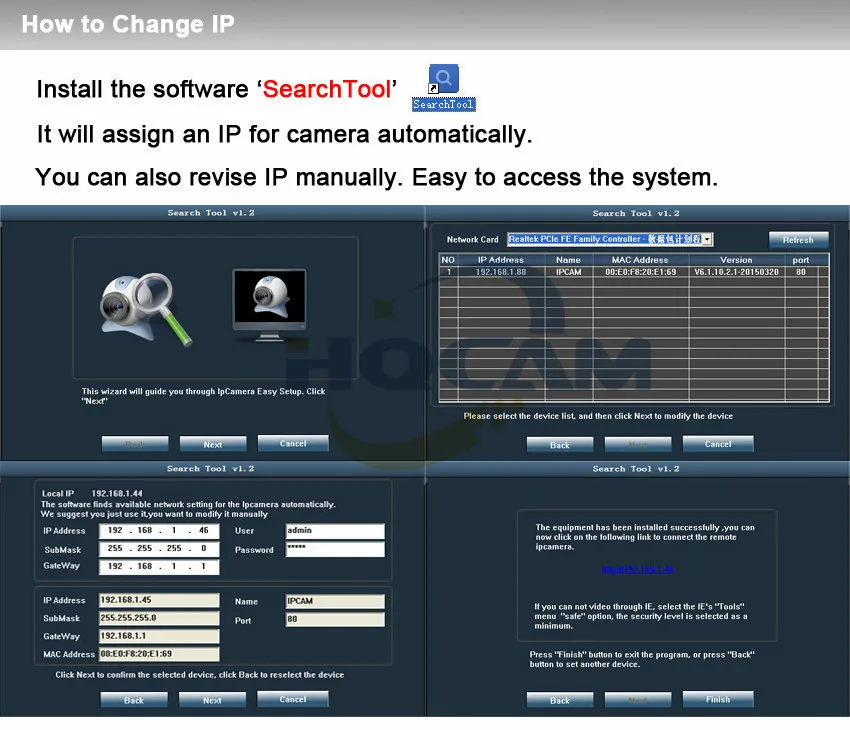
Task: Expand the Network Card dropdown arrow
Action: [707, 239]
